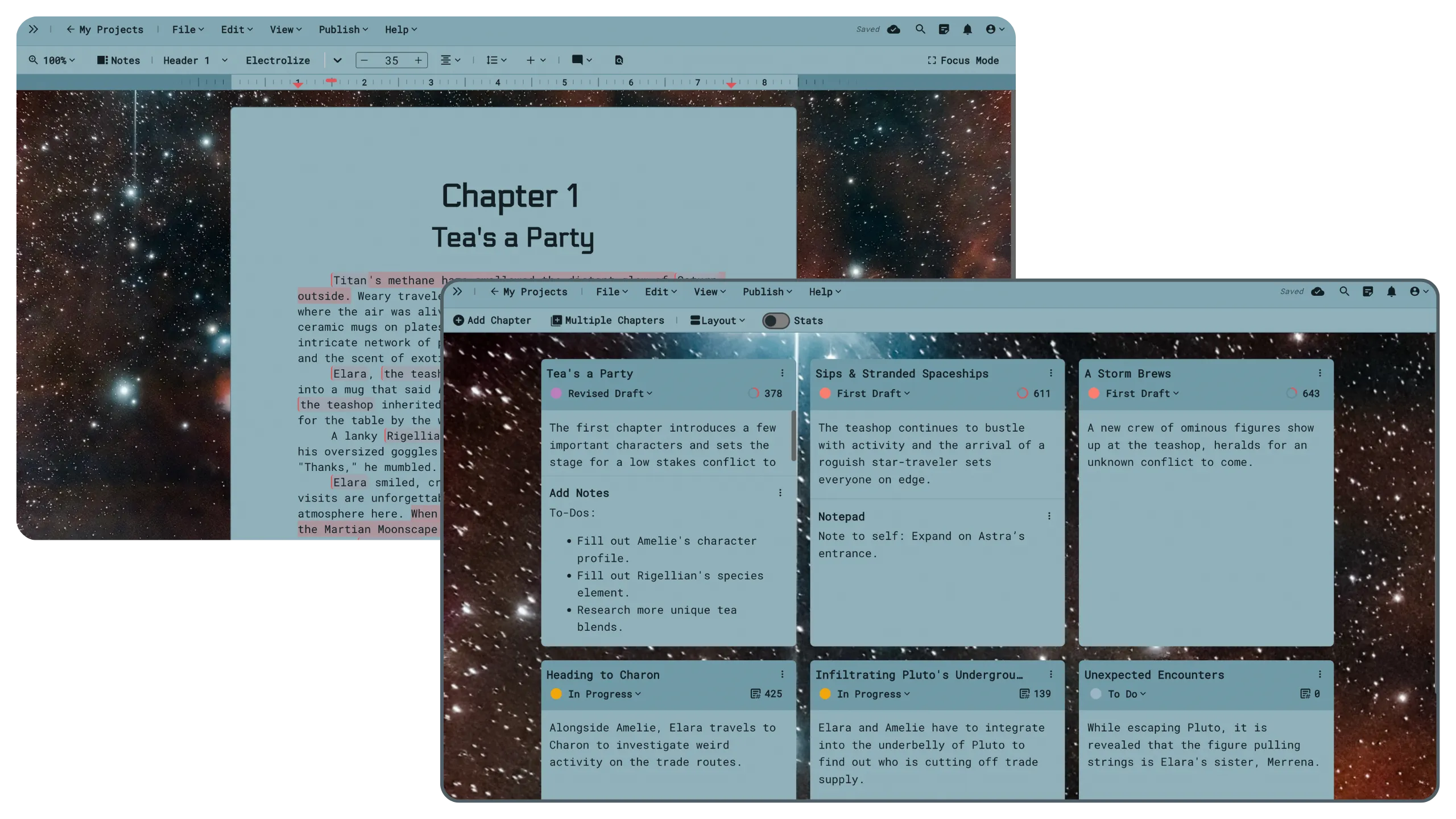Image resolution: width=1456 pixels, height=819 pixels.
Task: Open options for Infiltrating Pluto's Underground card
Action: [1051, 674]
